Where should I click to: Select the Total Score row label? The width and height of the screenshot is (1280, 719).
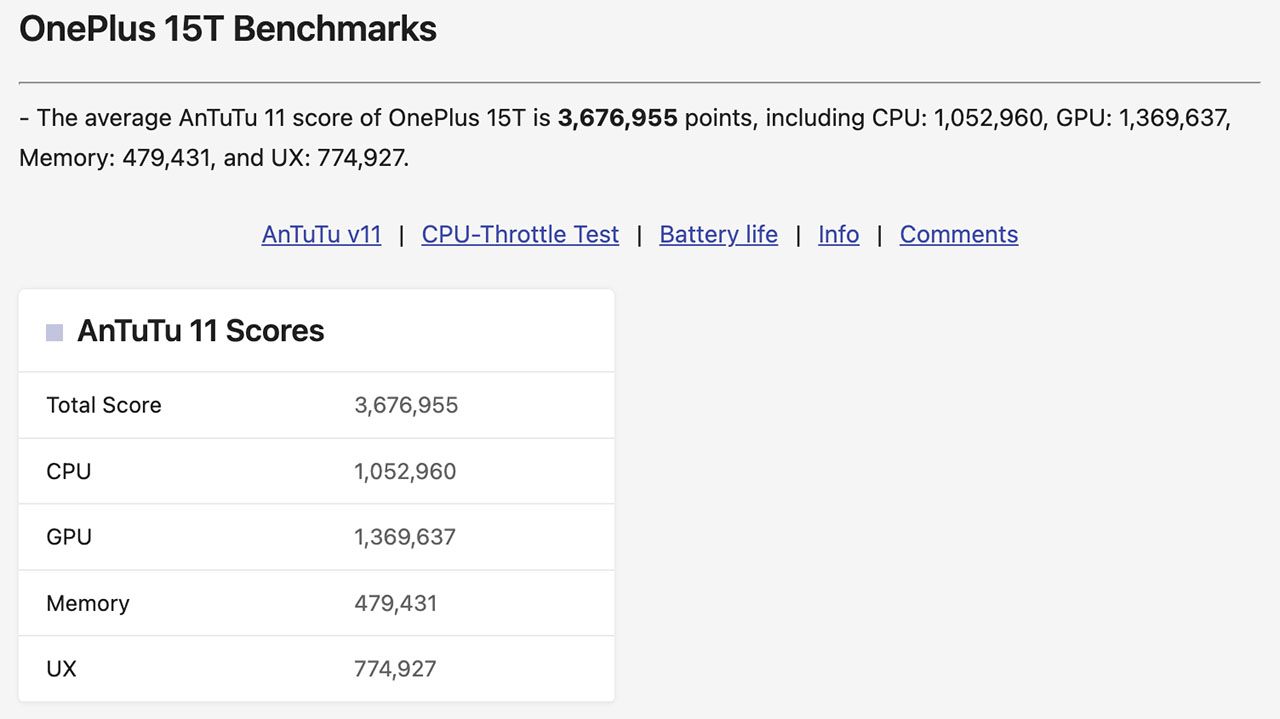click(104, 405)
